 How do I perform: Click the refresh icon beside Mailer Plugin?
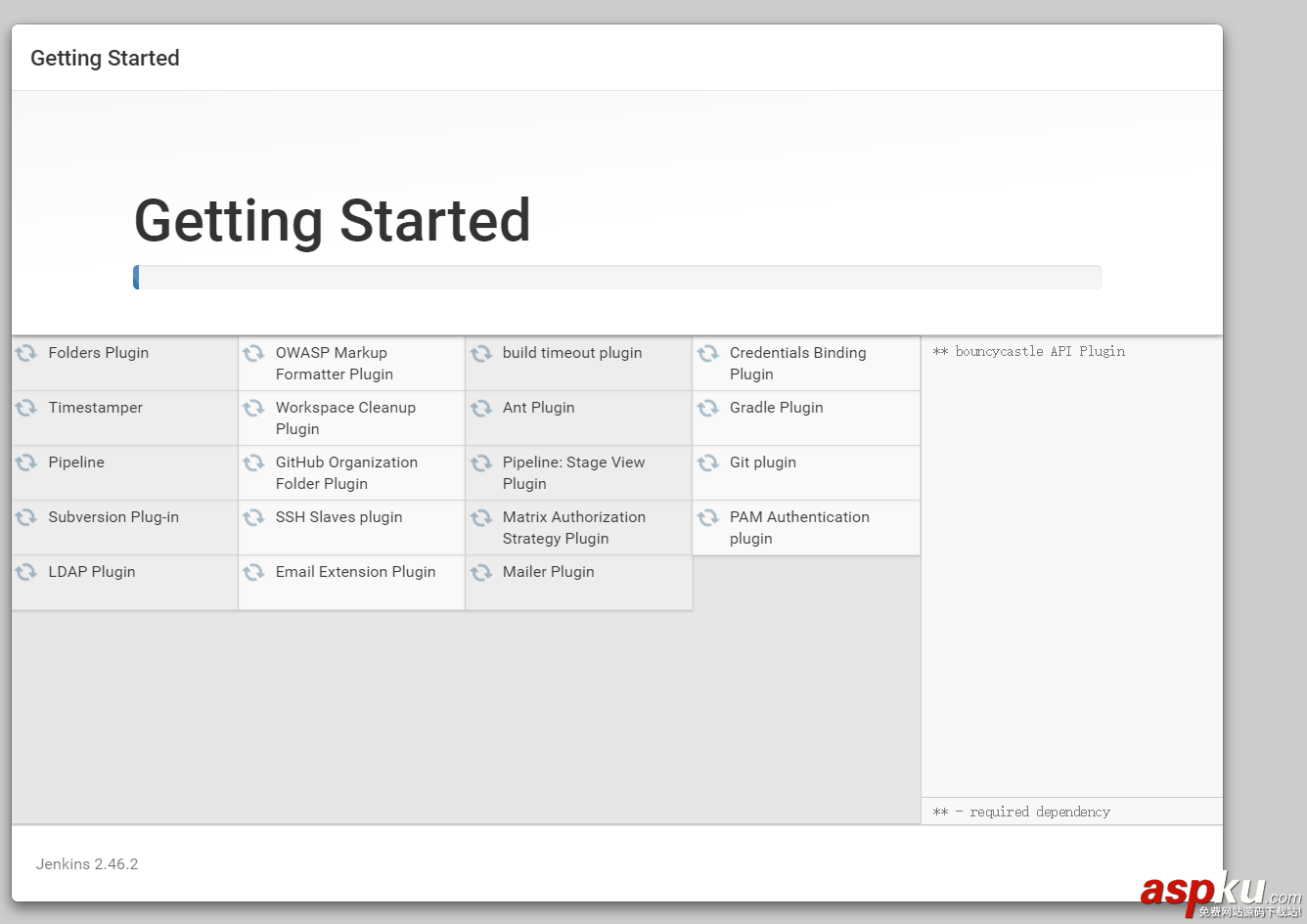point(481,572)
